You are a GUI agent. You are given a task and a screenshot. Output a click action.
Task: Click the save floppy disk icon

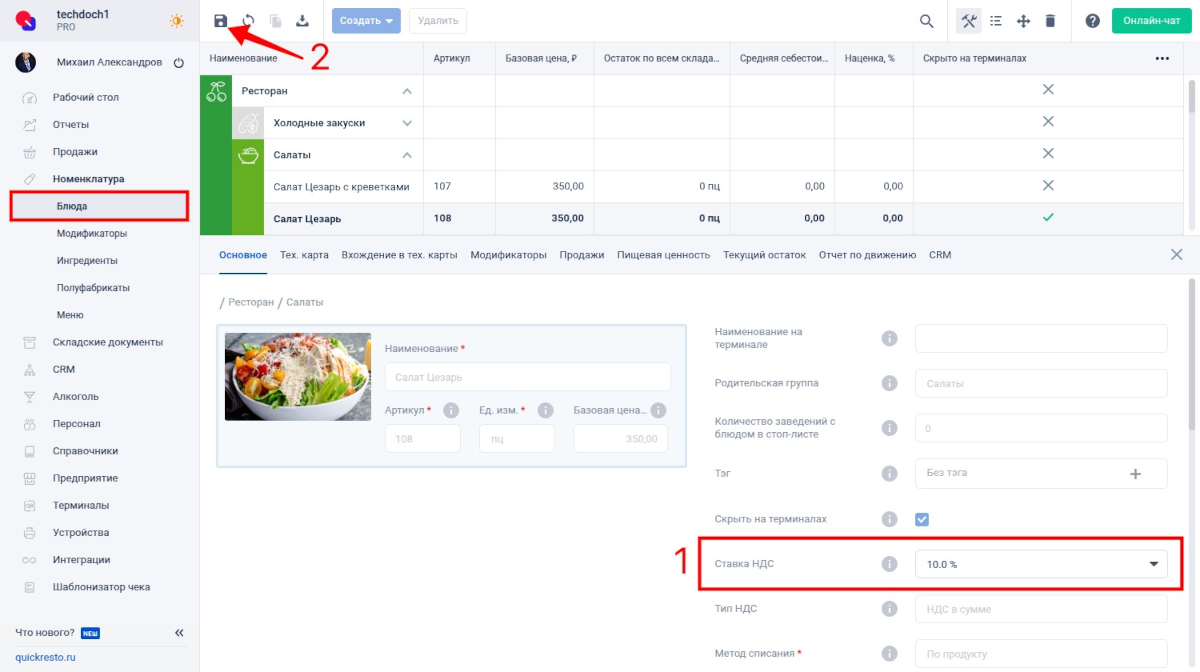[221, 21]
